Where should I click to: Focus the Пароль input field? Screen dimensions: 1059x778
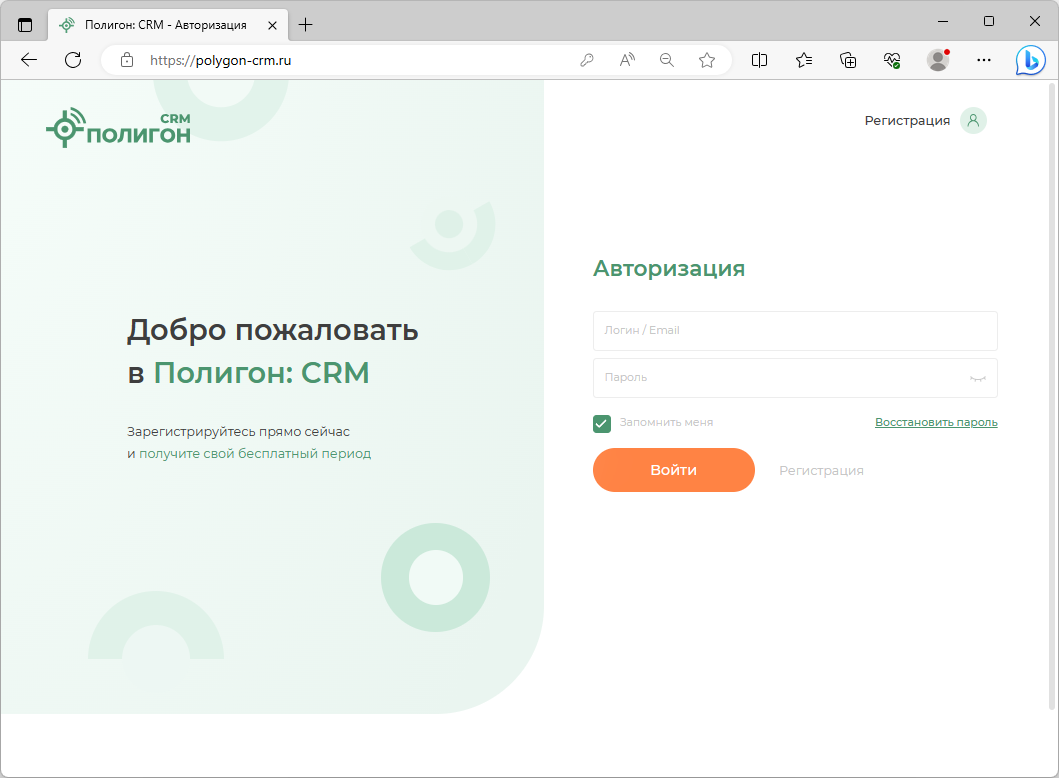[x=795, y=378]
